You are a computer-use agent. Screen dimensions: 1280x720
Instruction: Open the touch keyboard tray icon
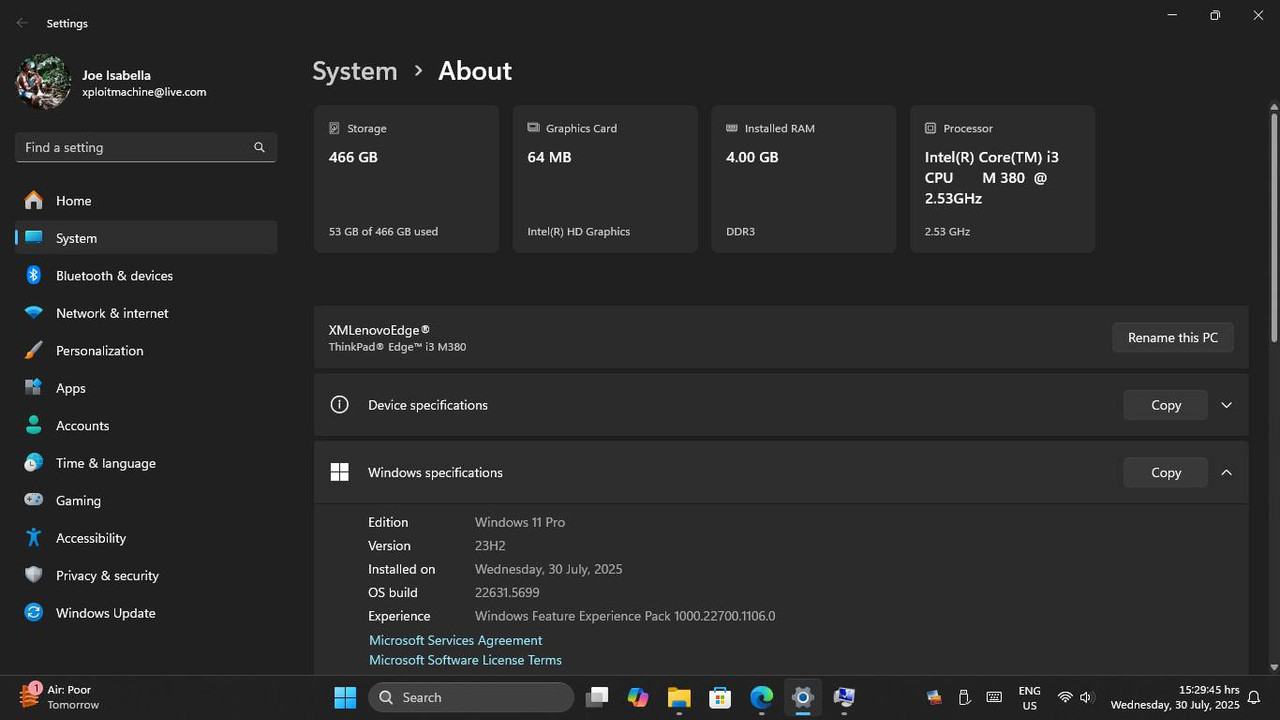(994, 697)
